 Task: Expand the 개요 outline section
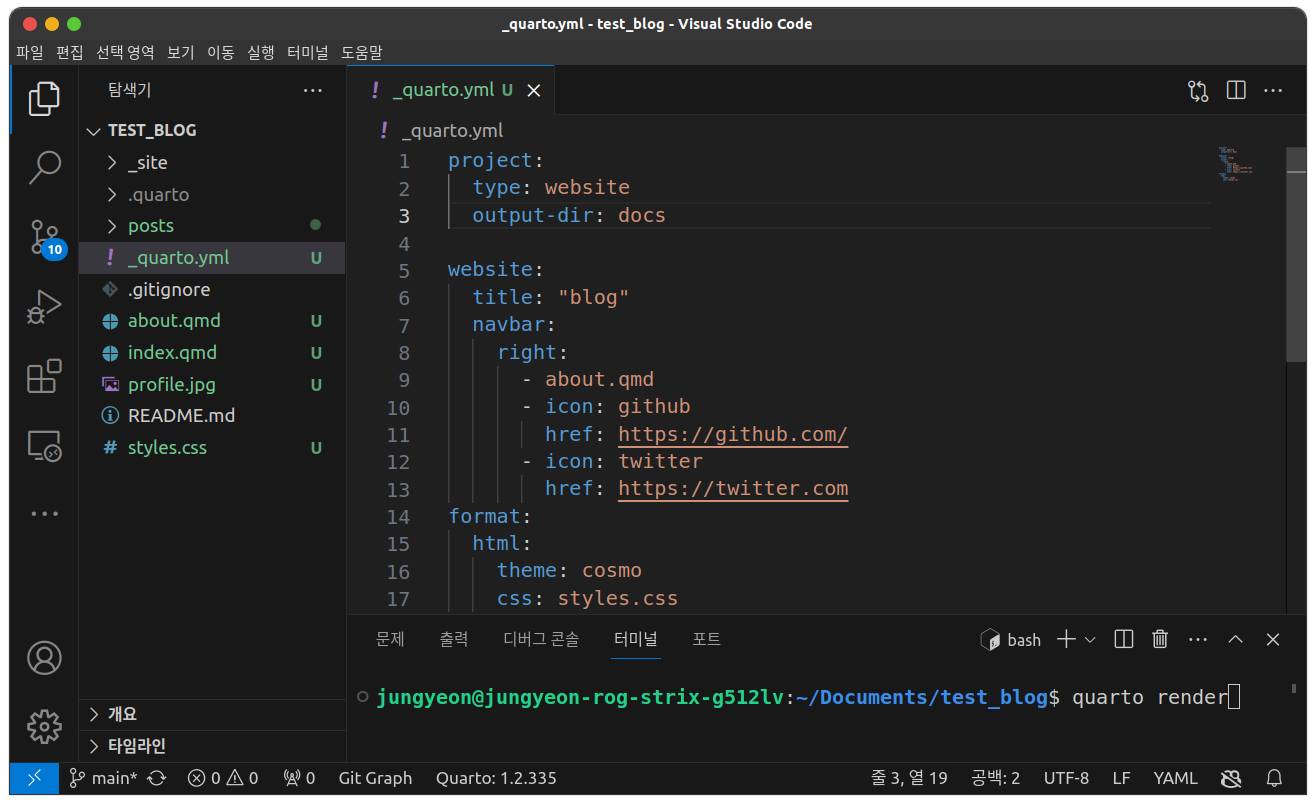coord(212,714)
